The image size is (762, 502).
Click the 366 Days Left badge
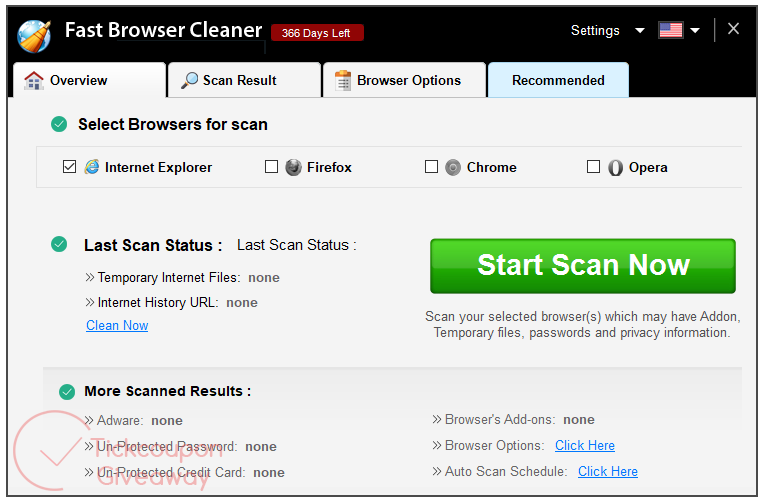pyautogui.click(x=317, y=33)
